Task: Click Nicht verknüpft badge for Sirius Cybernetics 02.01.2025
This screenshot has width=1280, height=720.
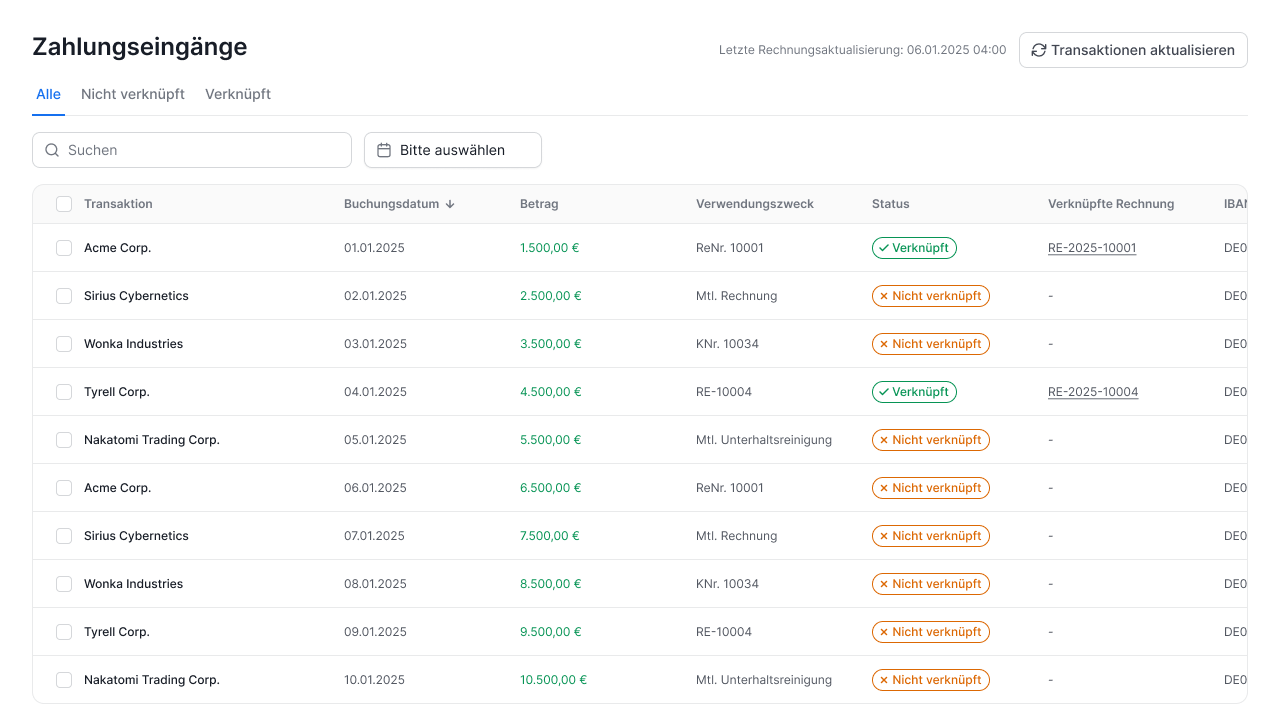Action: [930, 296]
